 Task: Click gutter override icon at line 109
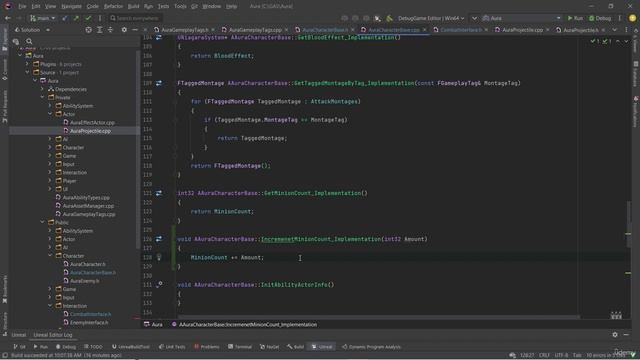(159, 83)
